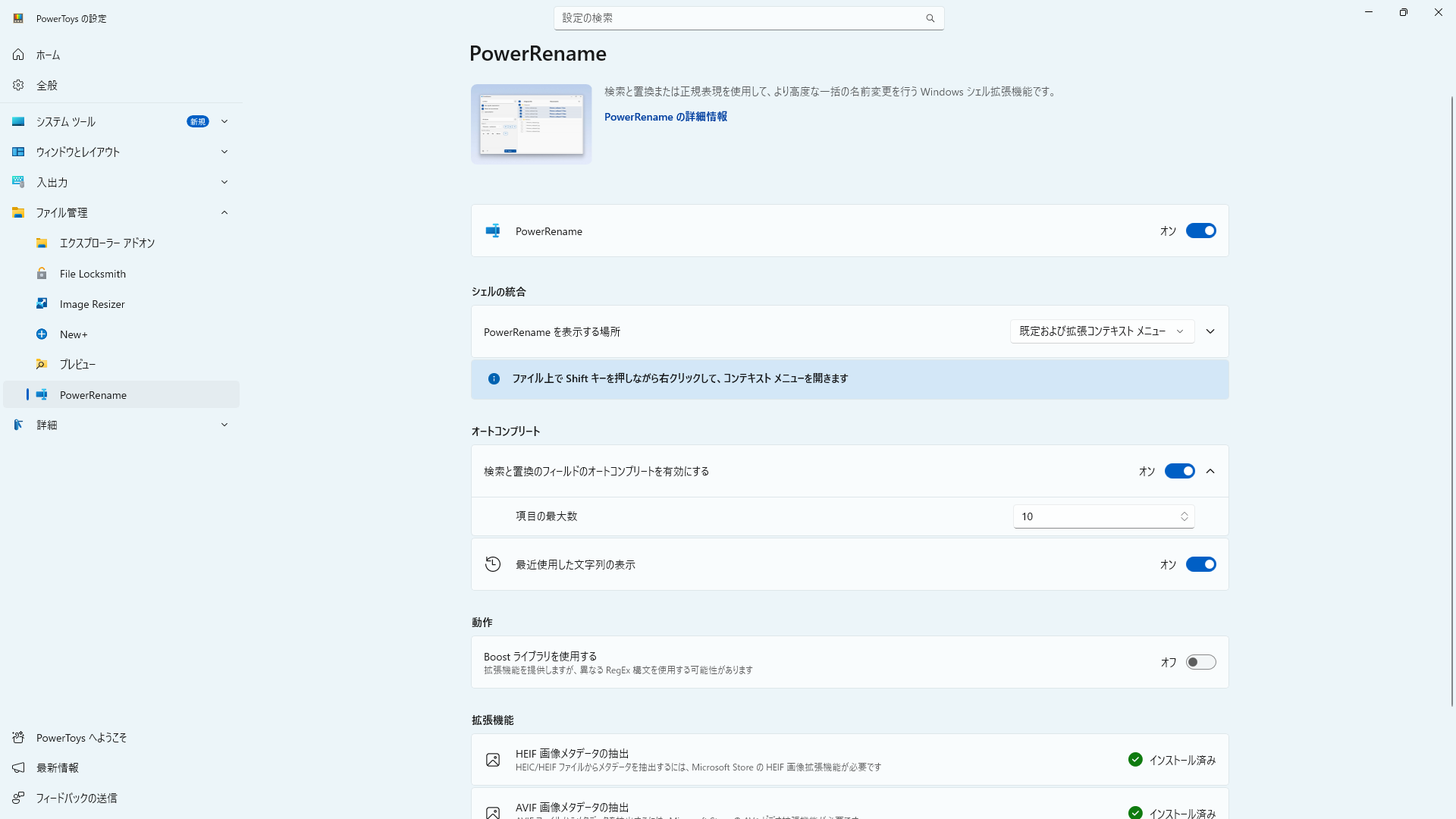Click the PowerRename preview thumbnail
Viewport: 1456px width, 819px height.
click(x=531, y=124)
